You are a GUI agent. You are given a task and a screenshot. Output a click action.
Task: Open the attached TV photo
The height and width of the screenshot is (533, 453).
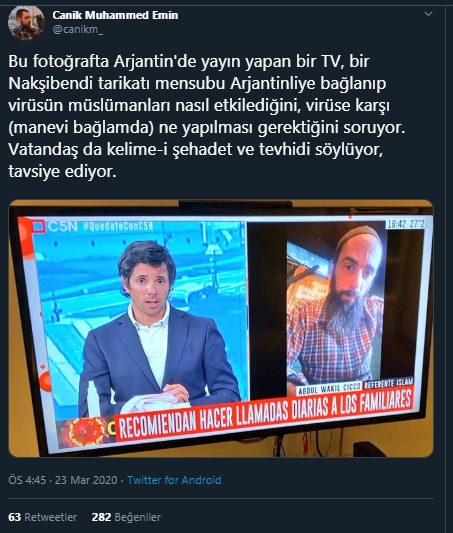[x=221, y=328]
